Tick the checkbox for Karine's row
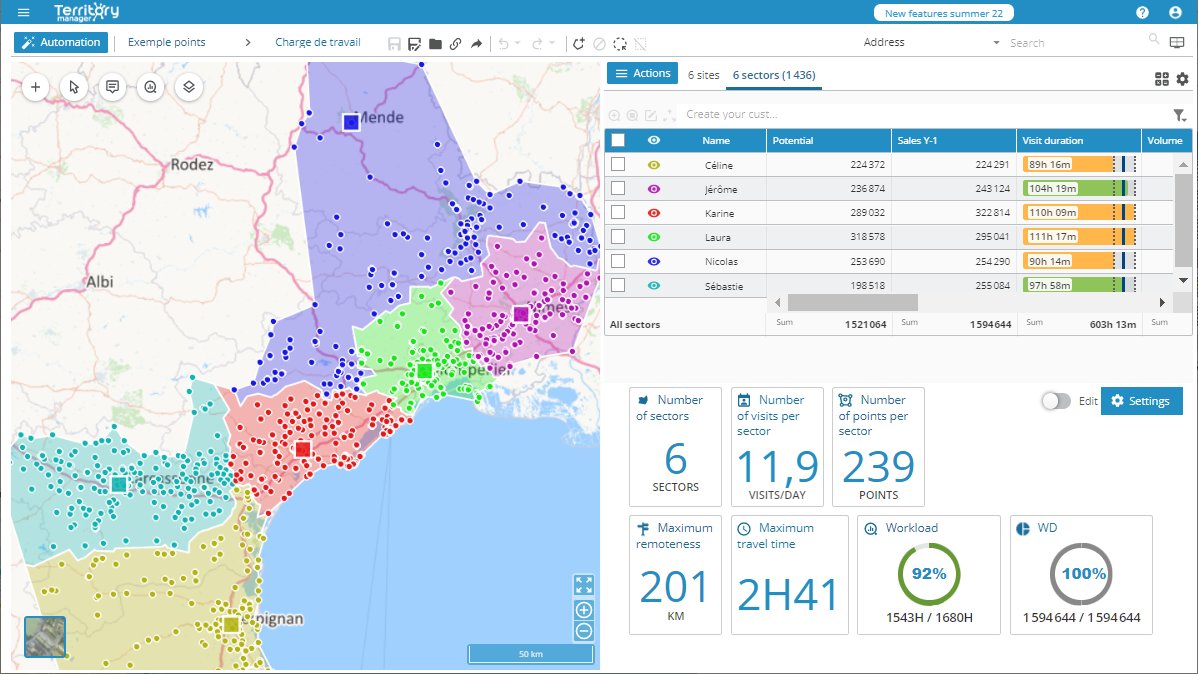 click(618, 213)
